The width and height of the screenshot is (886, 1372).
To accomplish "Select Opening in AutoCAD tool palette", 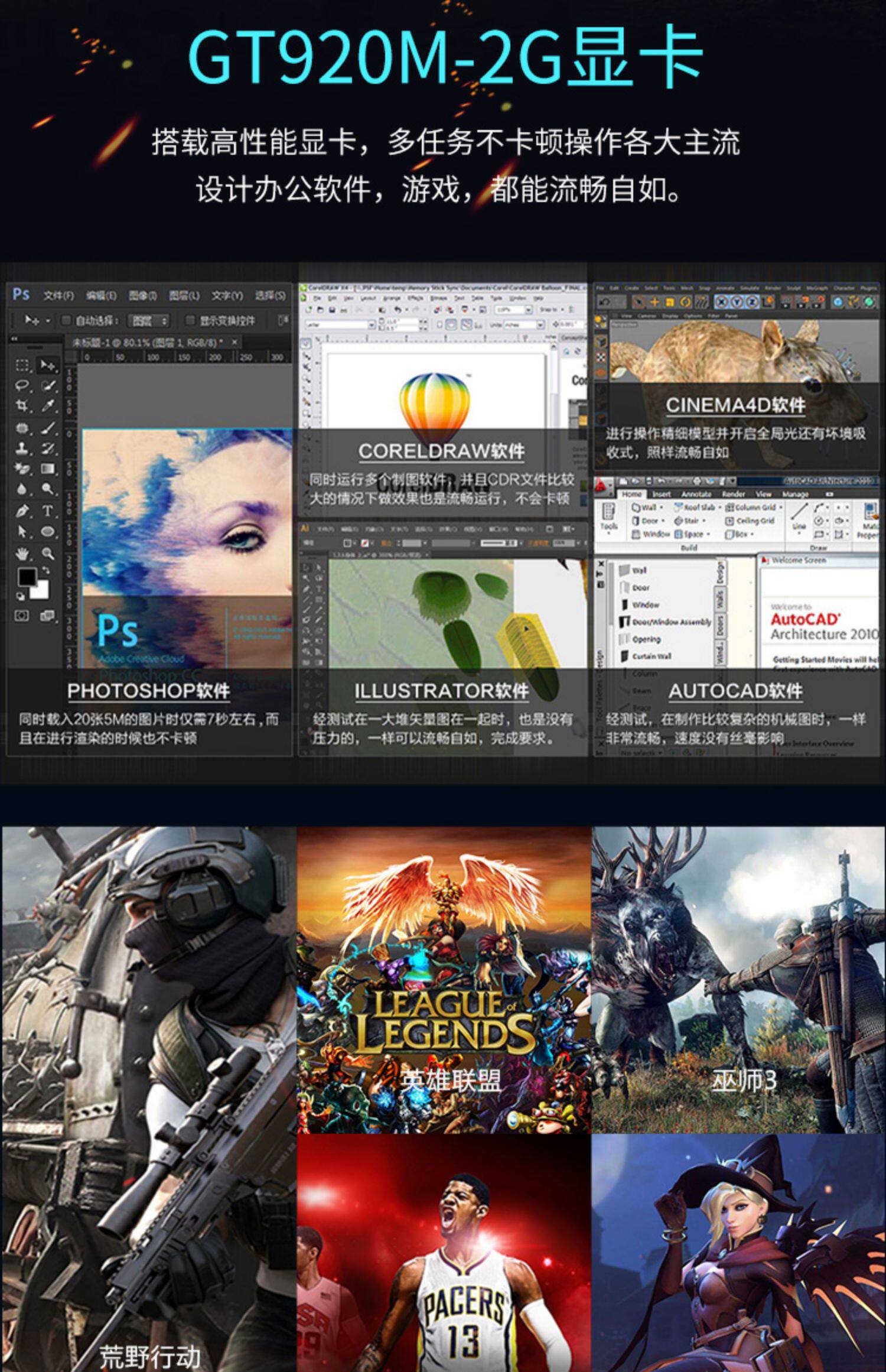I will (640, 639).
